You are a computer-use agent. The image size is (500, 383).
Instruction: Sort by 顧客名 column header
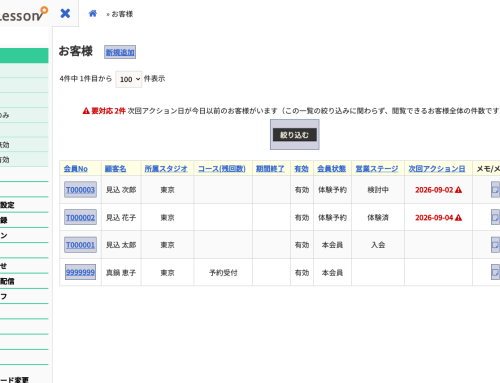tap(115, 169)
